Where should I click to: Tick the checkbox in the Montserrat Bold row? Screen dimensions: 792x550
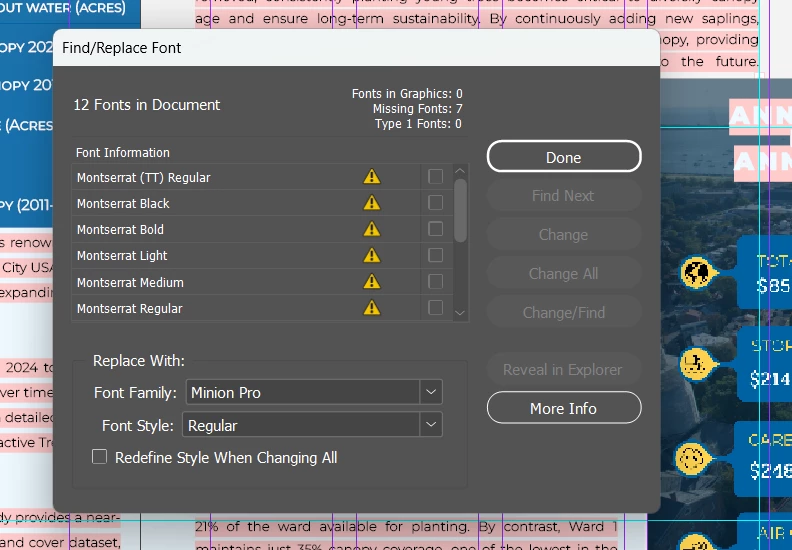pos(435,229)
